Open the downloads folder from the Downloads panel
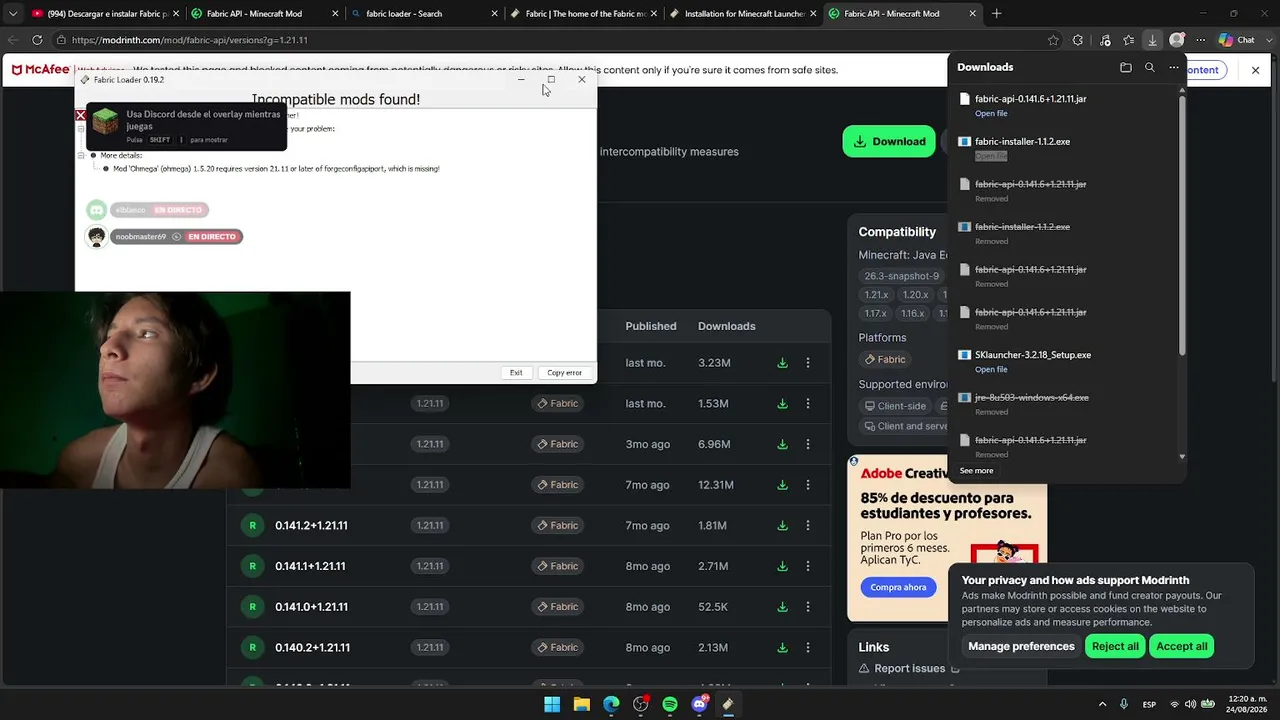 click(1126, 67)
